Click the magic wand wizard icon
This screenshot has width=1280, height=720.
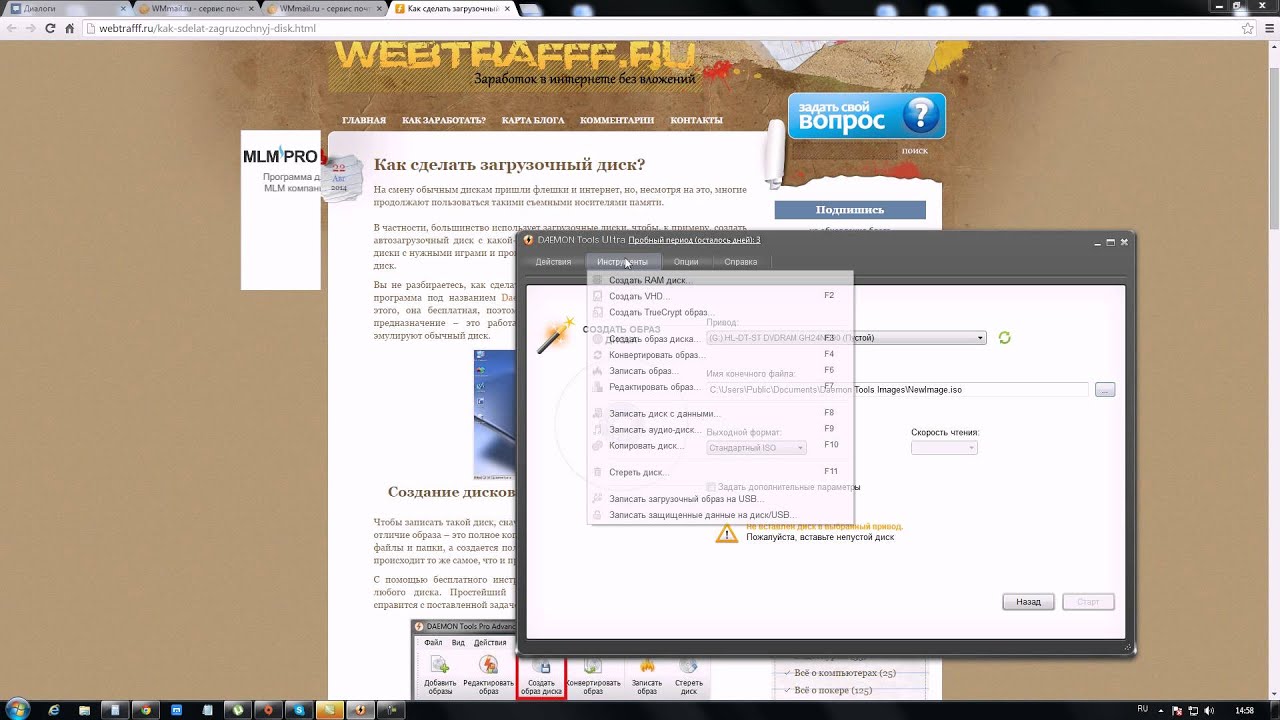(x=555, y=336)
